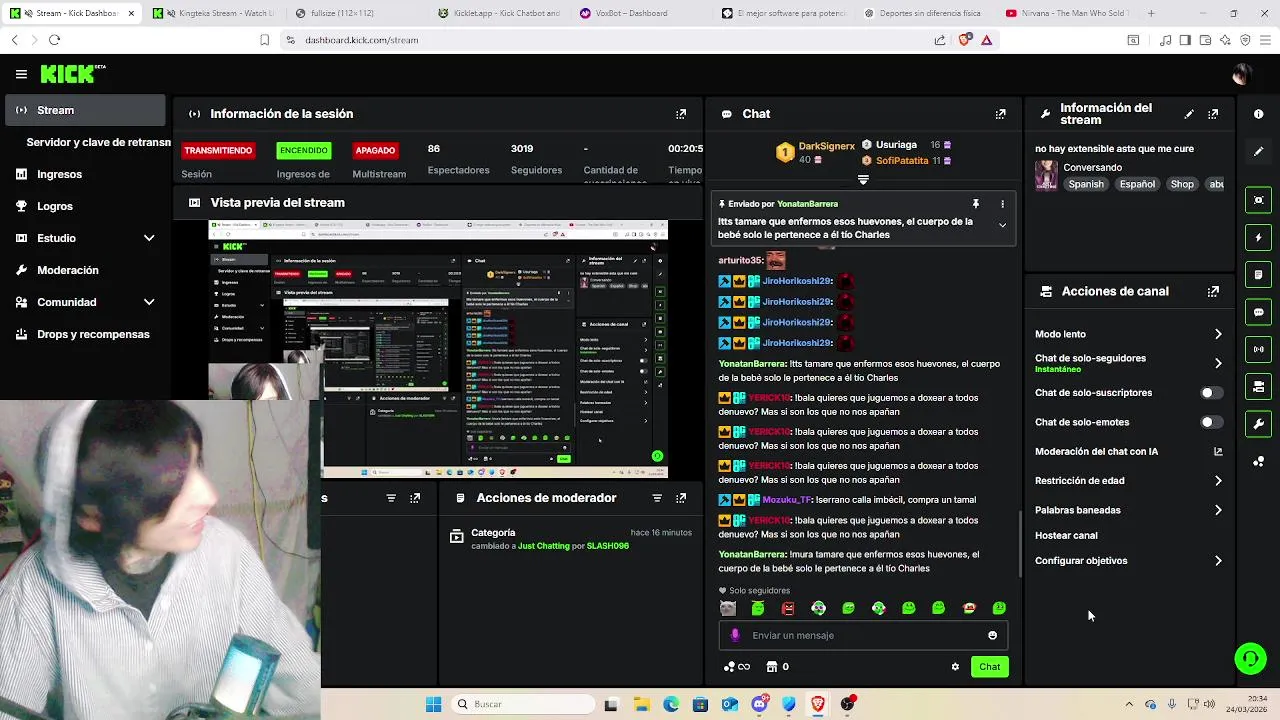
Task: Click the browser address bar URL
Action: 361,40
